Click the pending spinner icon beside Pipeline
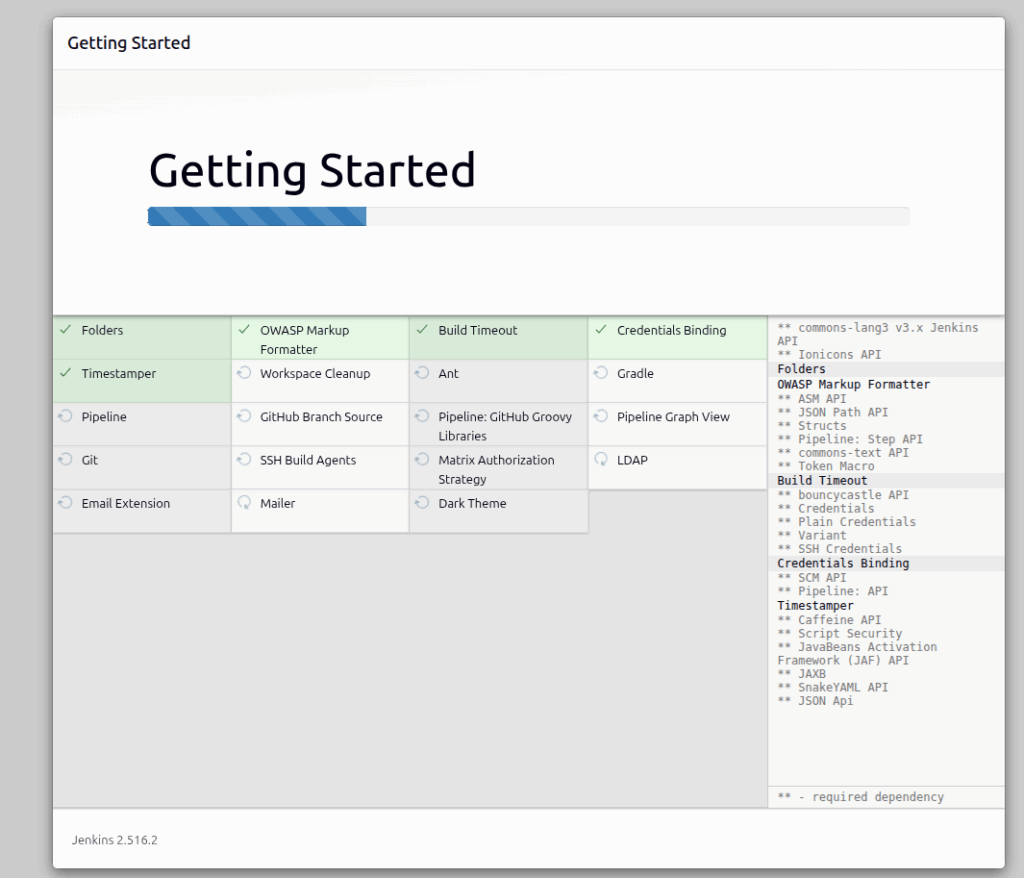This screenshot has width=1024, height=878. 63,417
